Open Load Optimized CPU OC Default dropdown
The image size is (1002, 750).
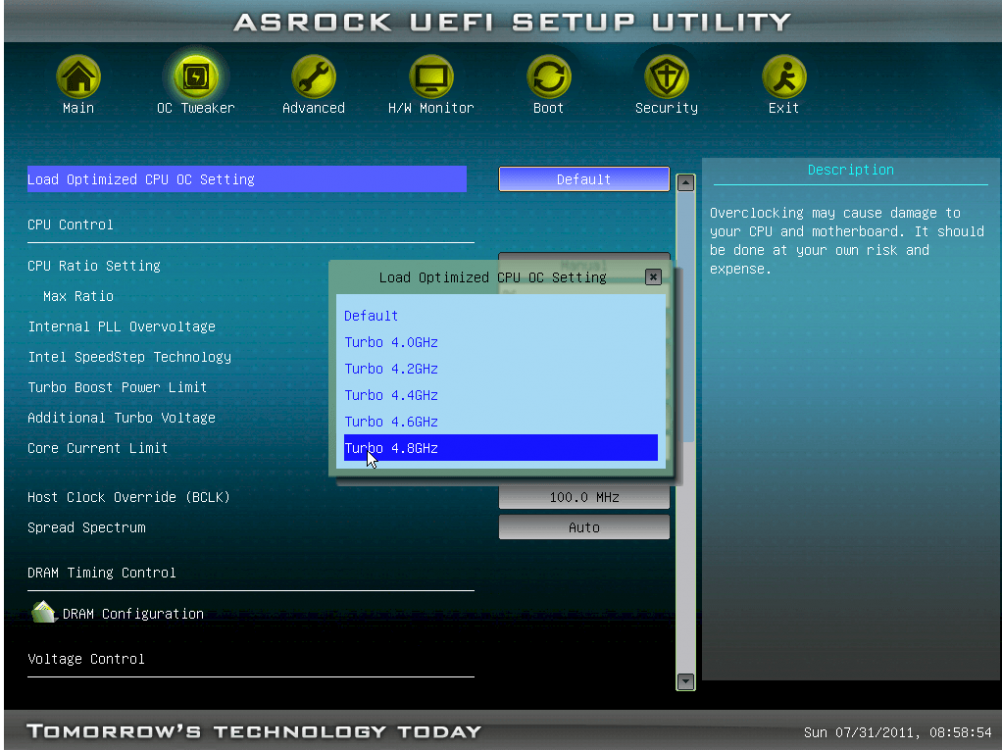click(x=584, y=179)
